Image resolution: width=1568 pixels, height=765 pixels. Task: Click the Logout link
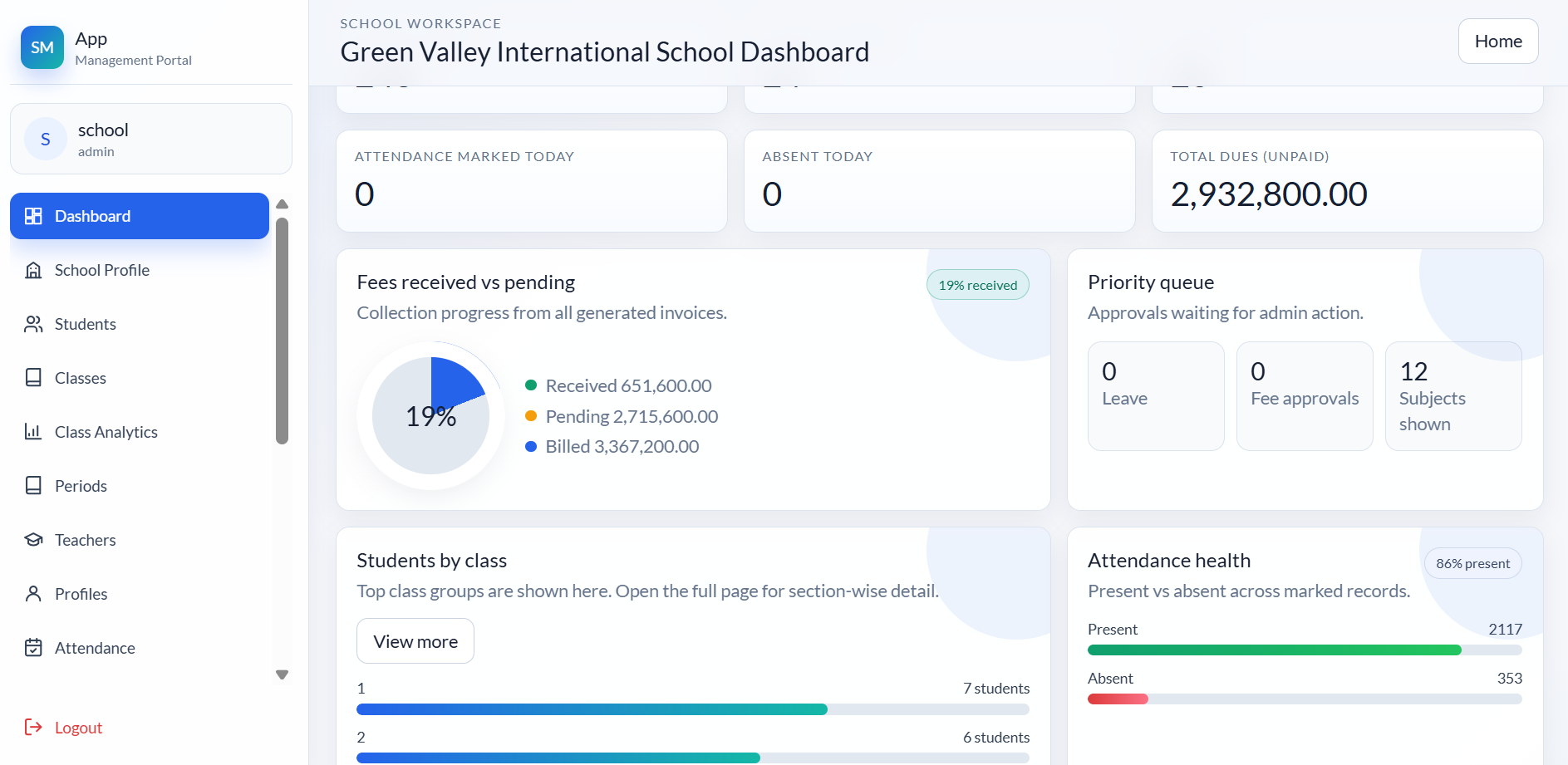(x=78, y=728)
